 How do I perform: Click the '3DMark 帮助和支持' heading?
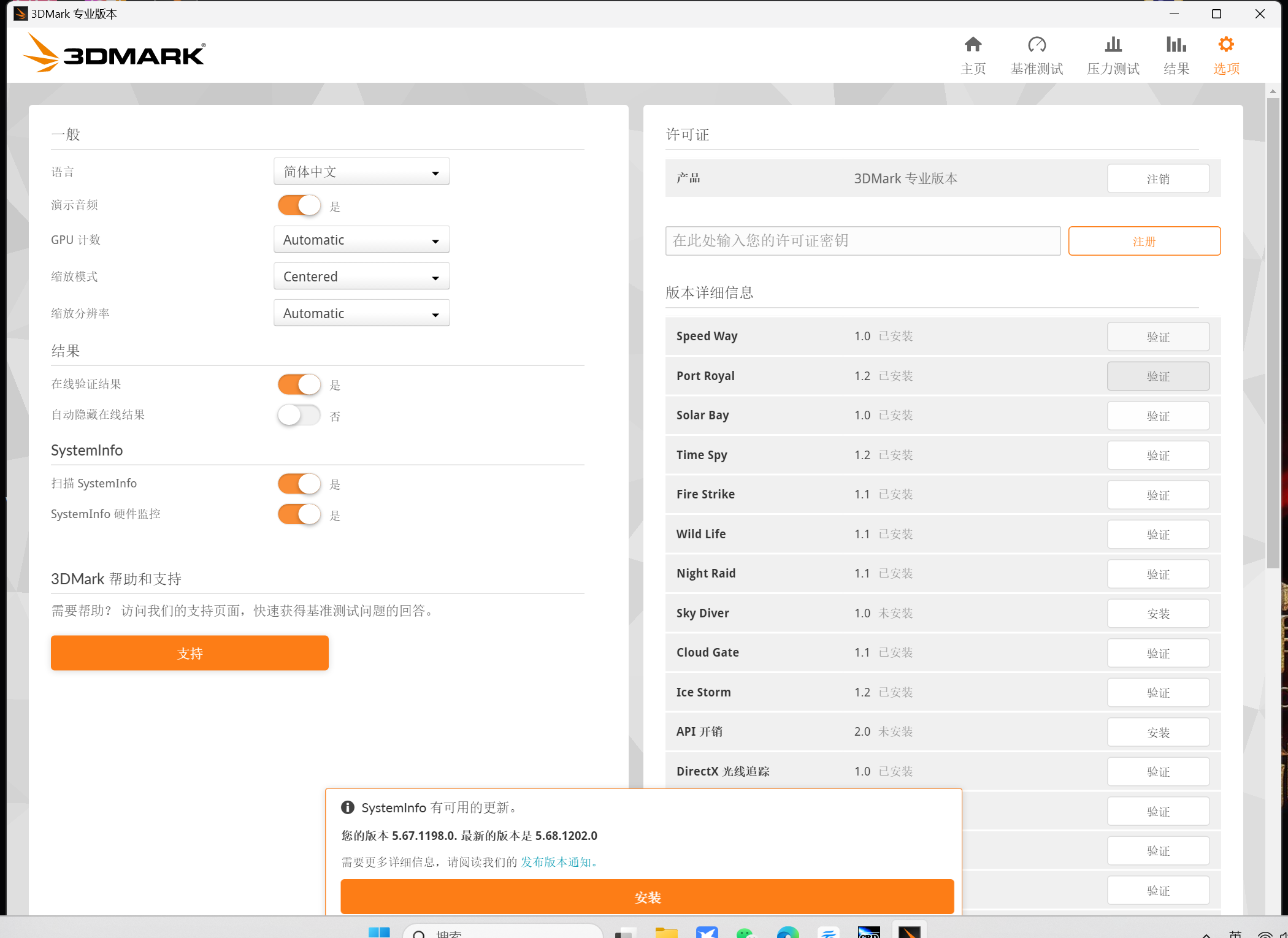pyautogui.click(x=116, y=579)
